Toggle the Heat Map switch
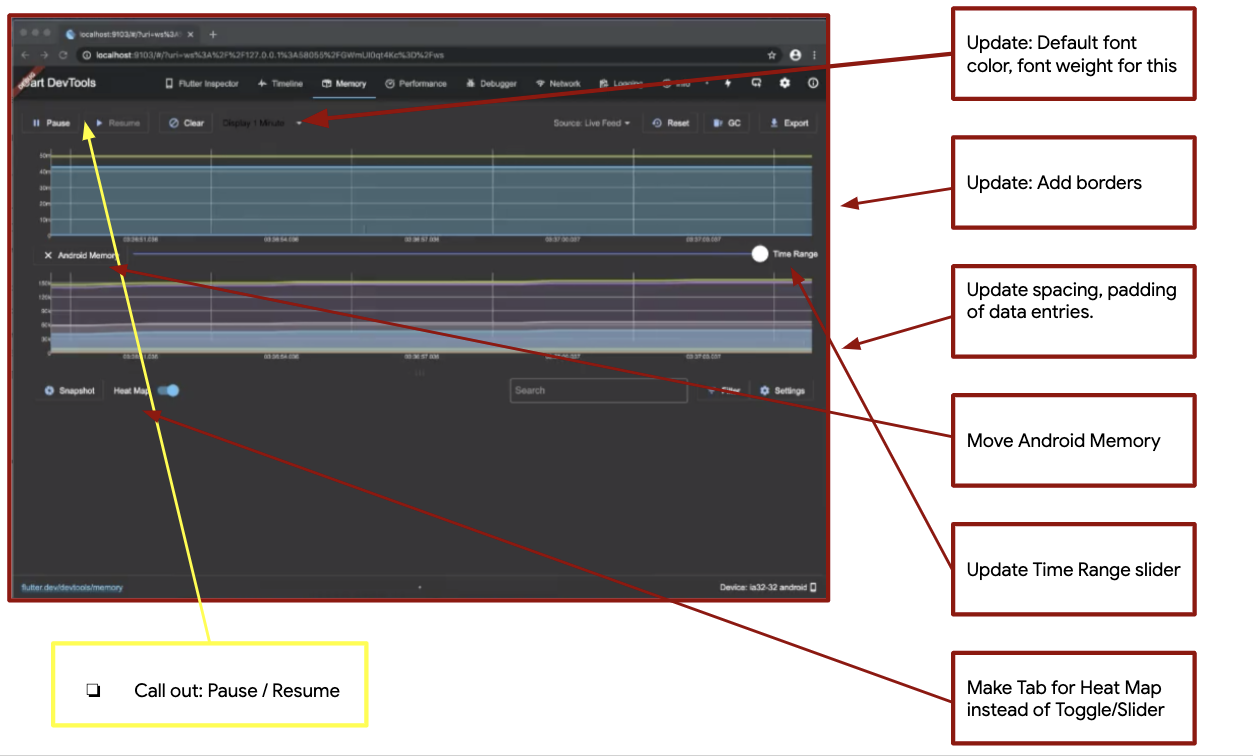The image size is (1253, 756). (166, 390)
